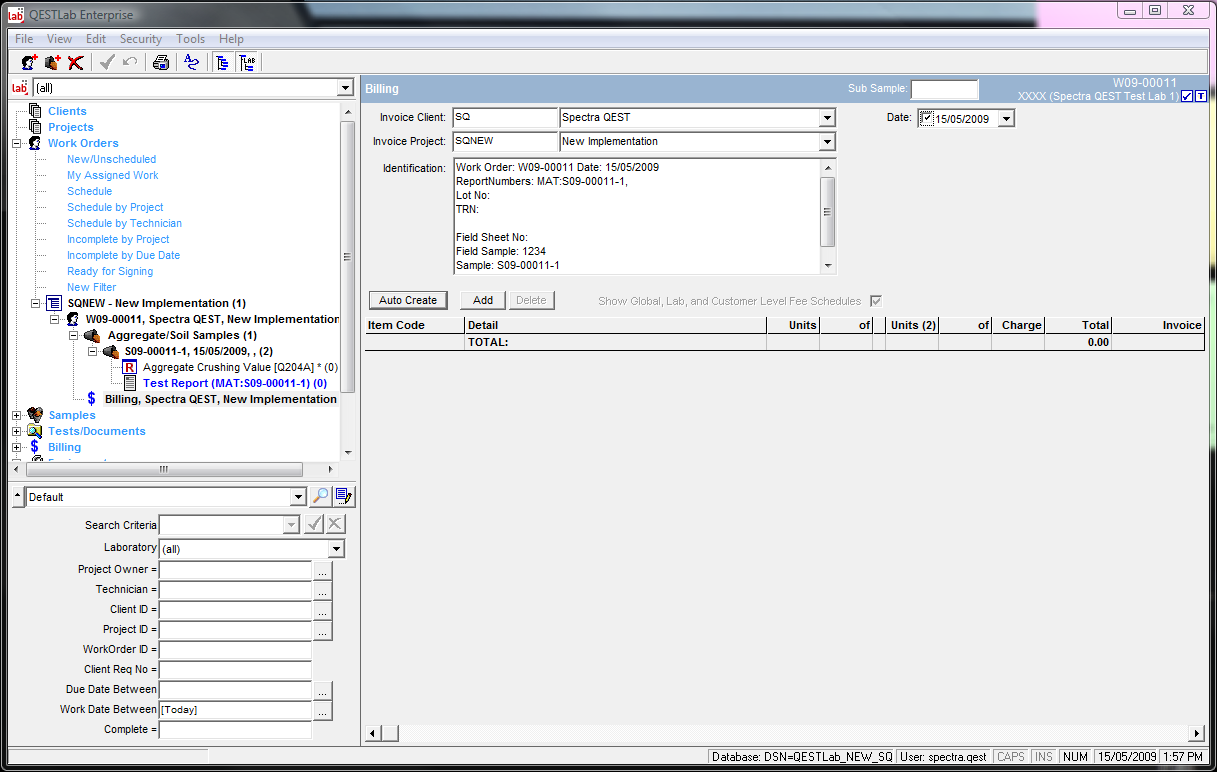This screenshot has height=772, width=1217.
Task: Click the edit filter icon beside search
Action: pos(344,497)
